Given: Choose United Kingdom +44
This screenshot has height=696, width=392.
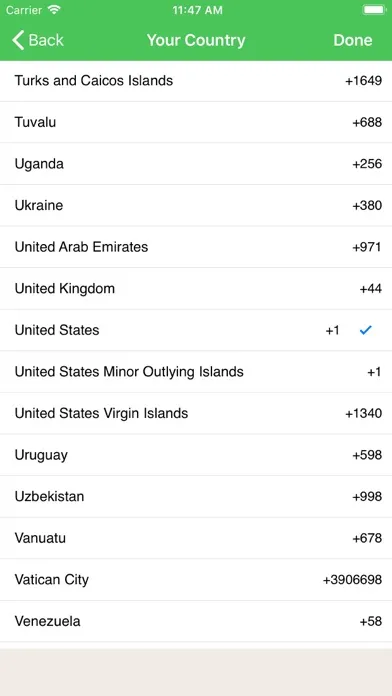Looking at the screenshot, I should tap(196, 289).
